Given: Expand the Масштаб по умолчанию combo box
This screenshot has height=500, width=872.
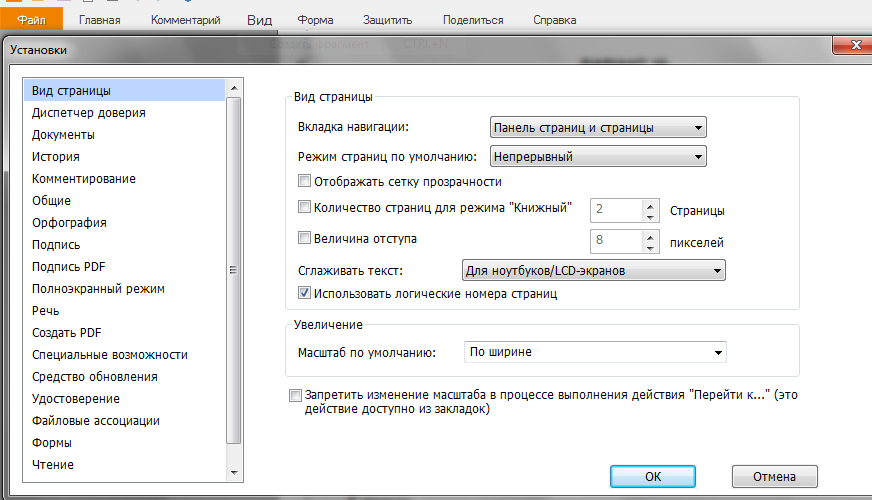Looking at the screenshot, I should point(596,353).
